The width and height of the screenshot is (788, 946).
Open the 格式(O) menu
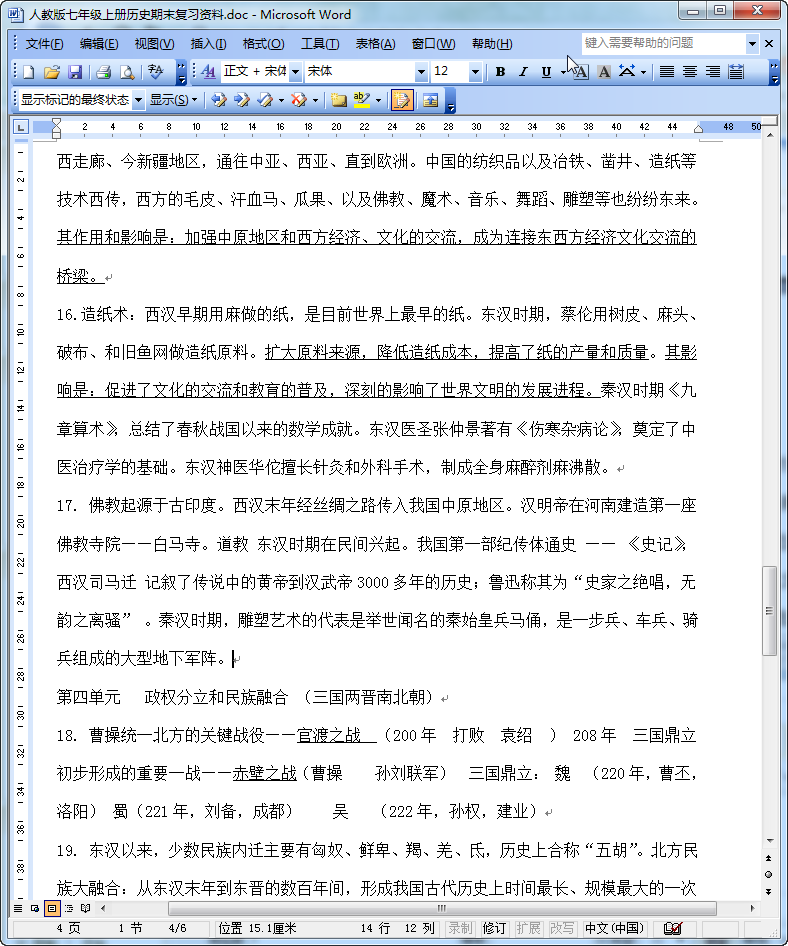263,44
